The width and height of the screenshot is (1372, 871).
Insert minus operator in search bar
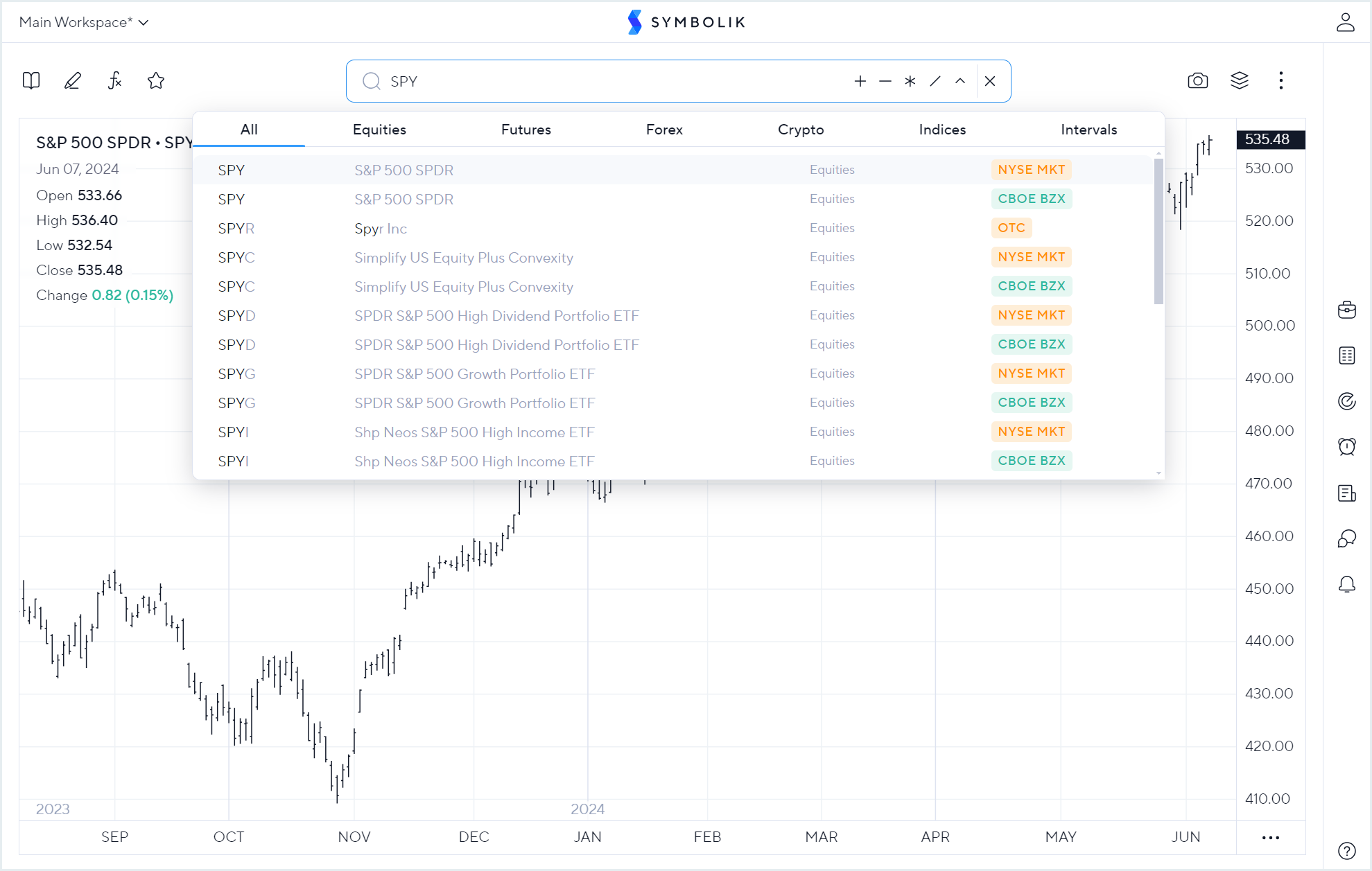885,81
